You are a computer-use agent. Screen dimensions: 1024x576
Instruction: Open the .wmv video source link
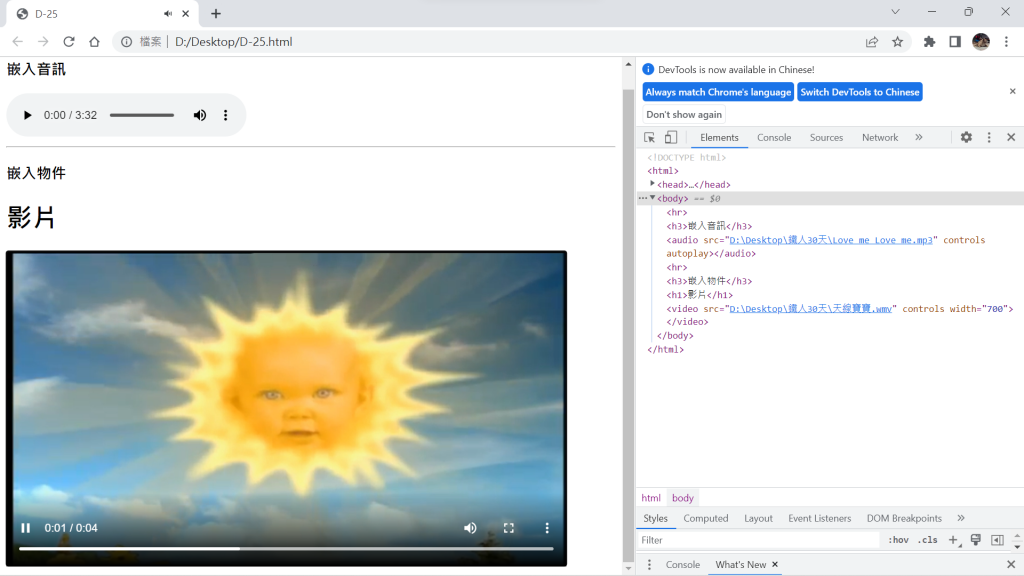(x=810, y=309)
